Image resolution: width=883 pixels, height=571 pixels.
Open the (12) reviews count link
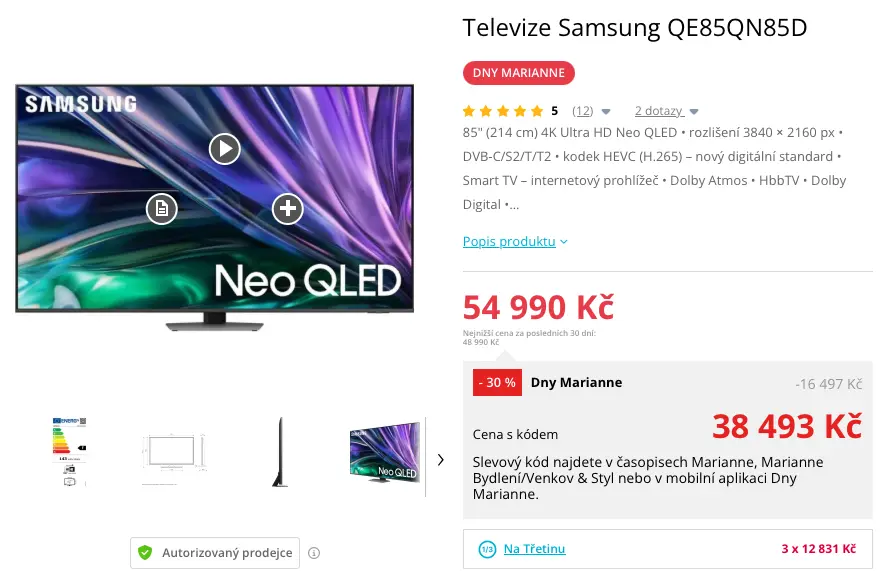583,111
